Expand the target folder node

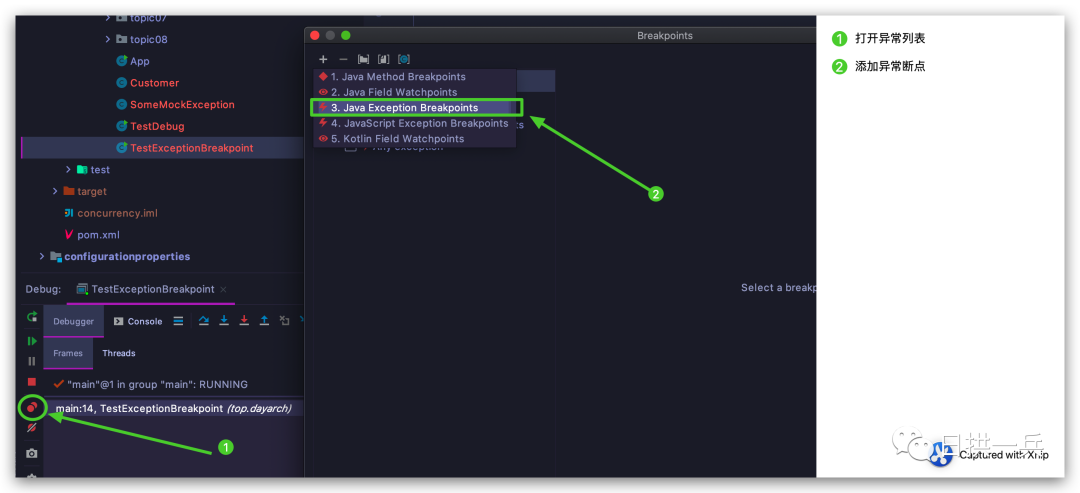(56, 191)
